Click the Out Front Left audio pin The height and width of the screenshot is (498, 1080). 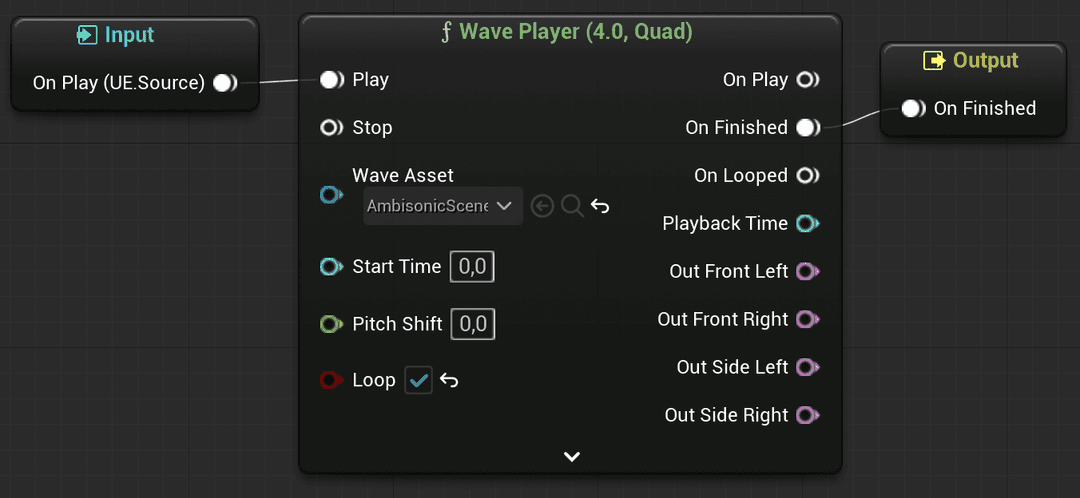[808, 272]
